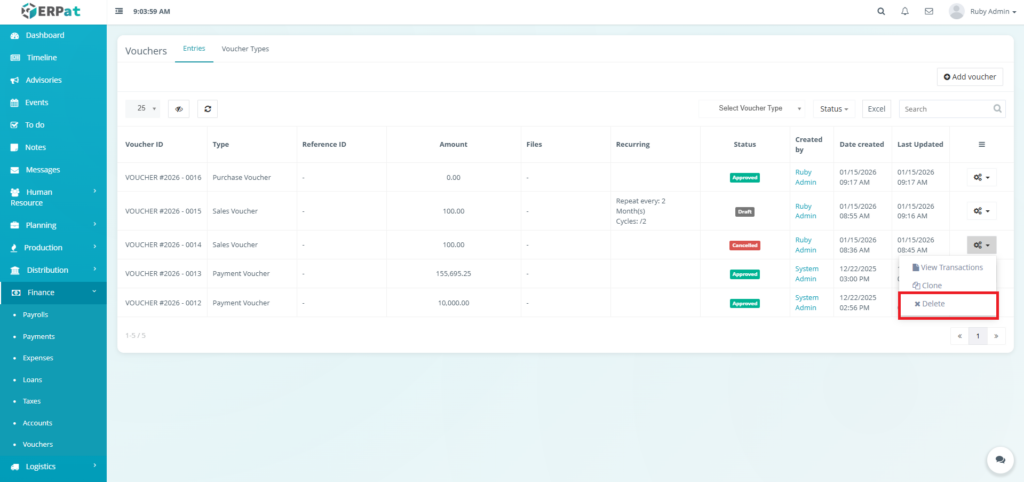Go to next page arrow

point(996,336)
